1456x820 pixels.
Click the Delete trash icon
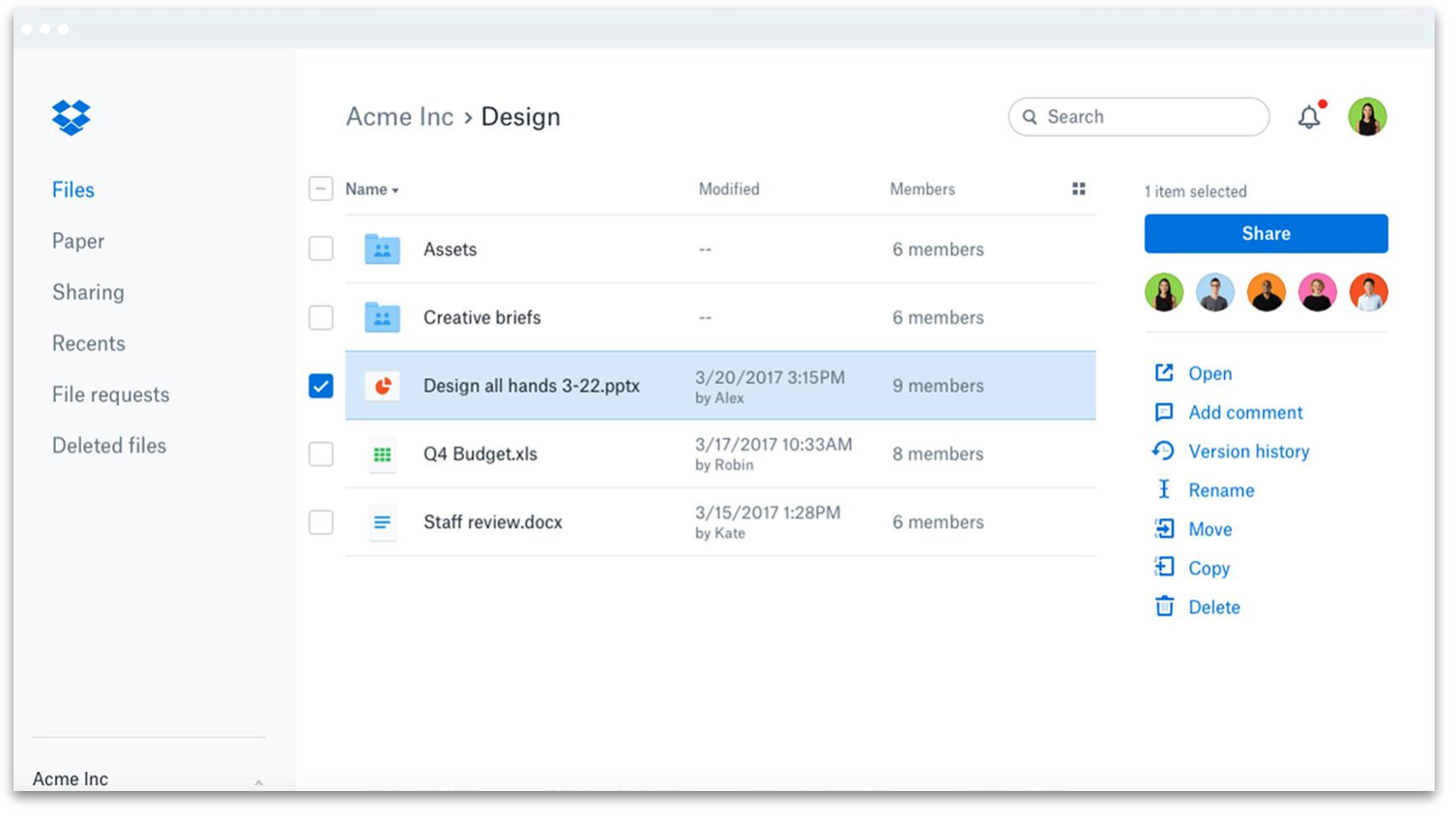(1164, 606)
